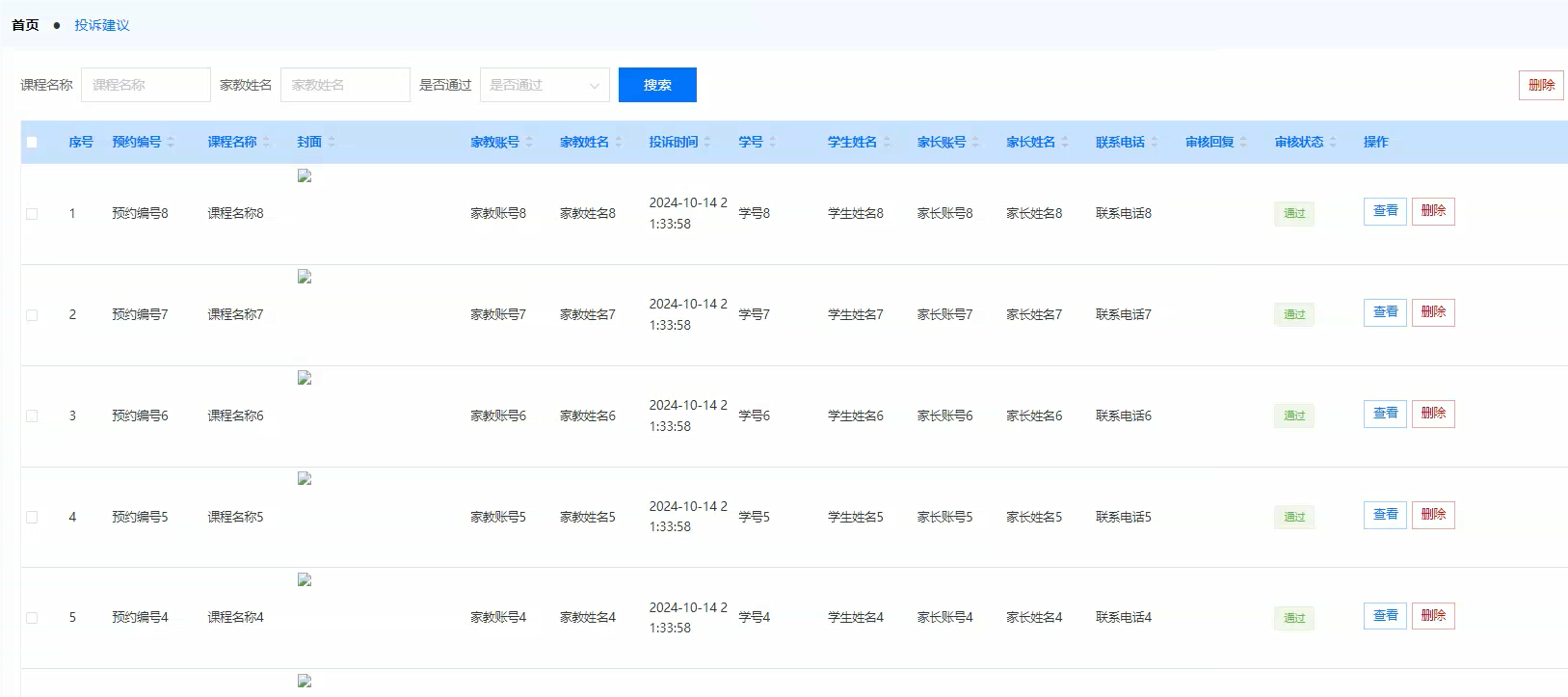Screen dimensions: 1568x697
Task: Click the 学号6 cell
Action: click(754, 416)
